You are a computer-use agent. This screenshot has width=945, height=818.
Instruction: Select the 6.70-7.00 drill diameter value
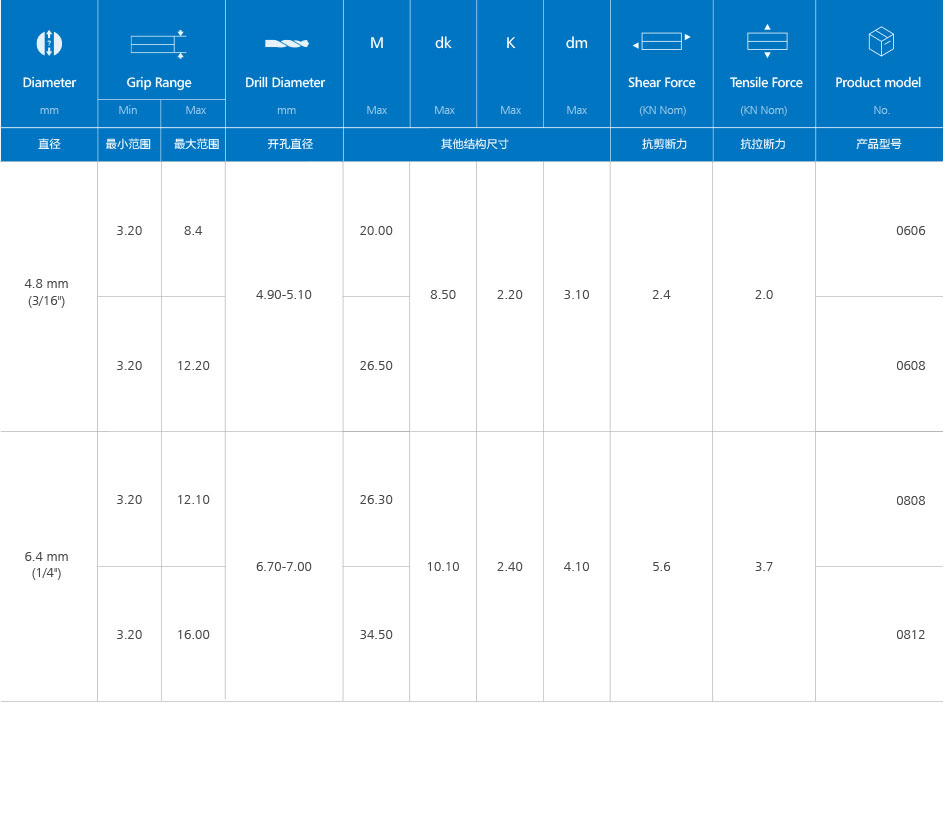pyautogui.click(x=284, y=567)
